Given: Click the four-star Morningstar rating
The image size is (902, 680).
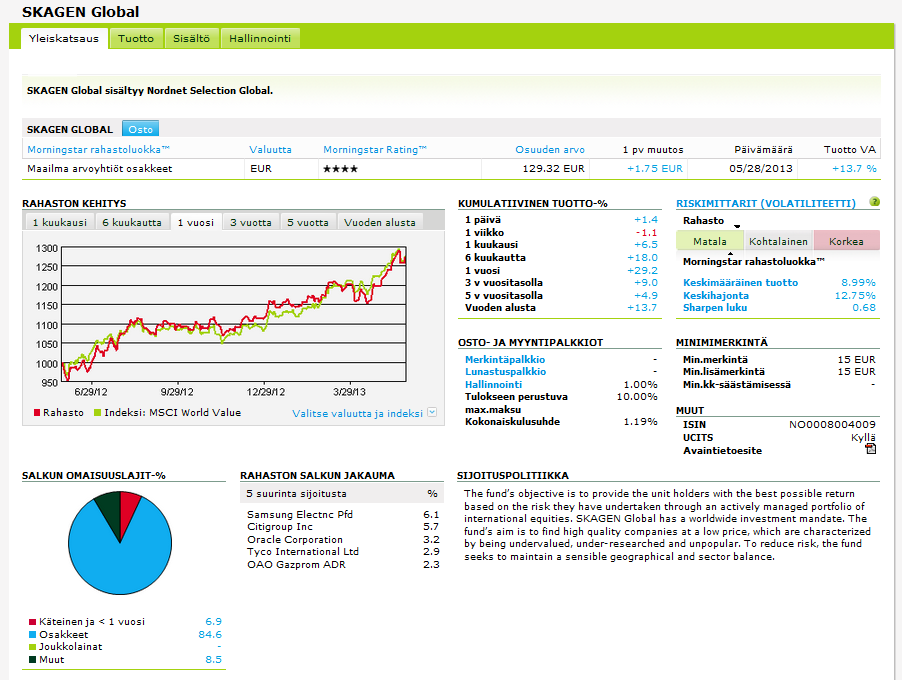Looking at the screenshot, I should click(x=340, y=169).
